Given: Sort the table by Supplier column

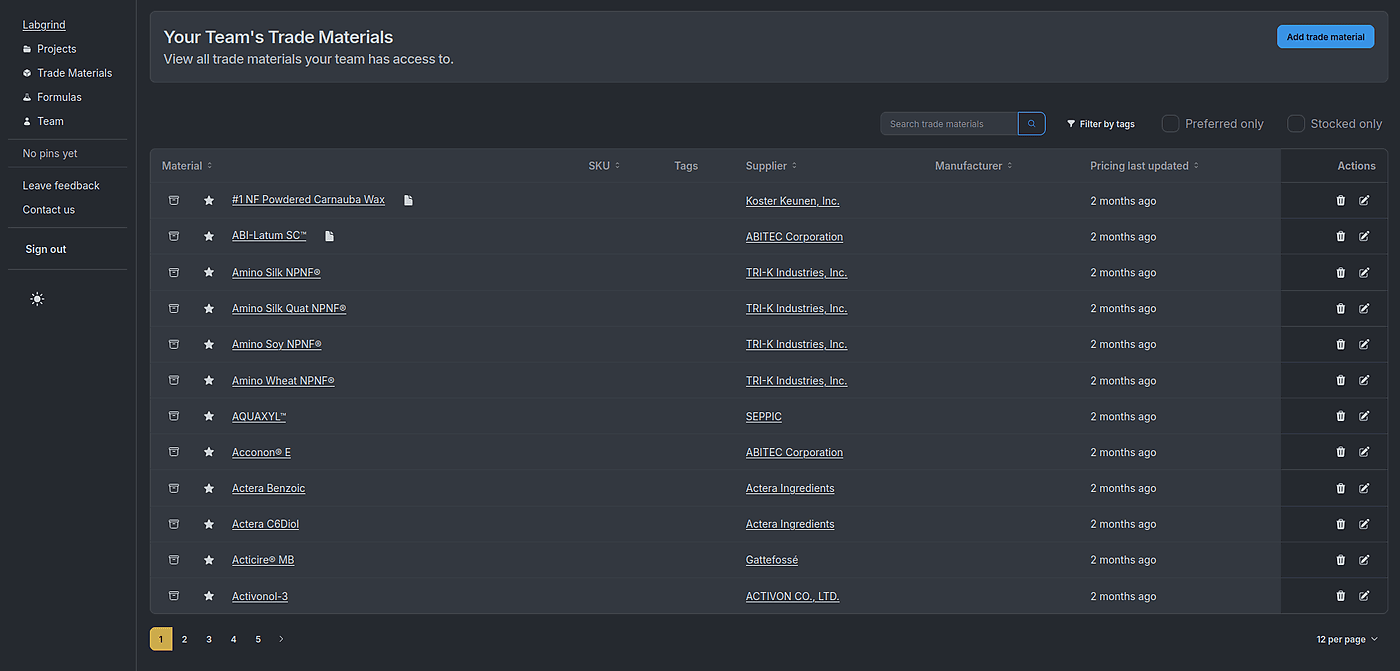Looking at the screenshot, I should tap(770, 165).
